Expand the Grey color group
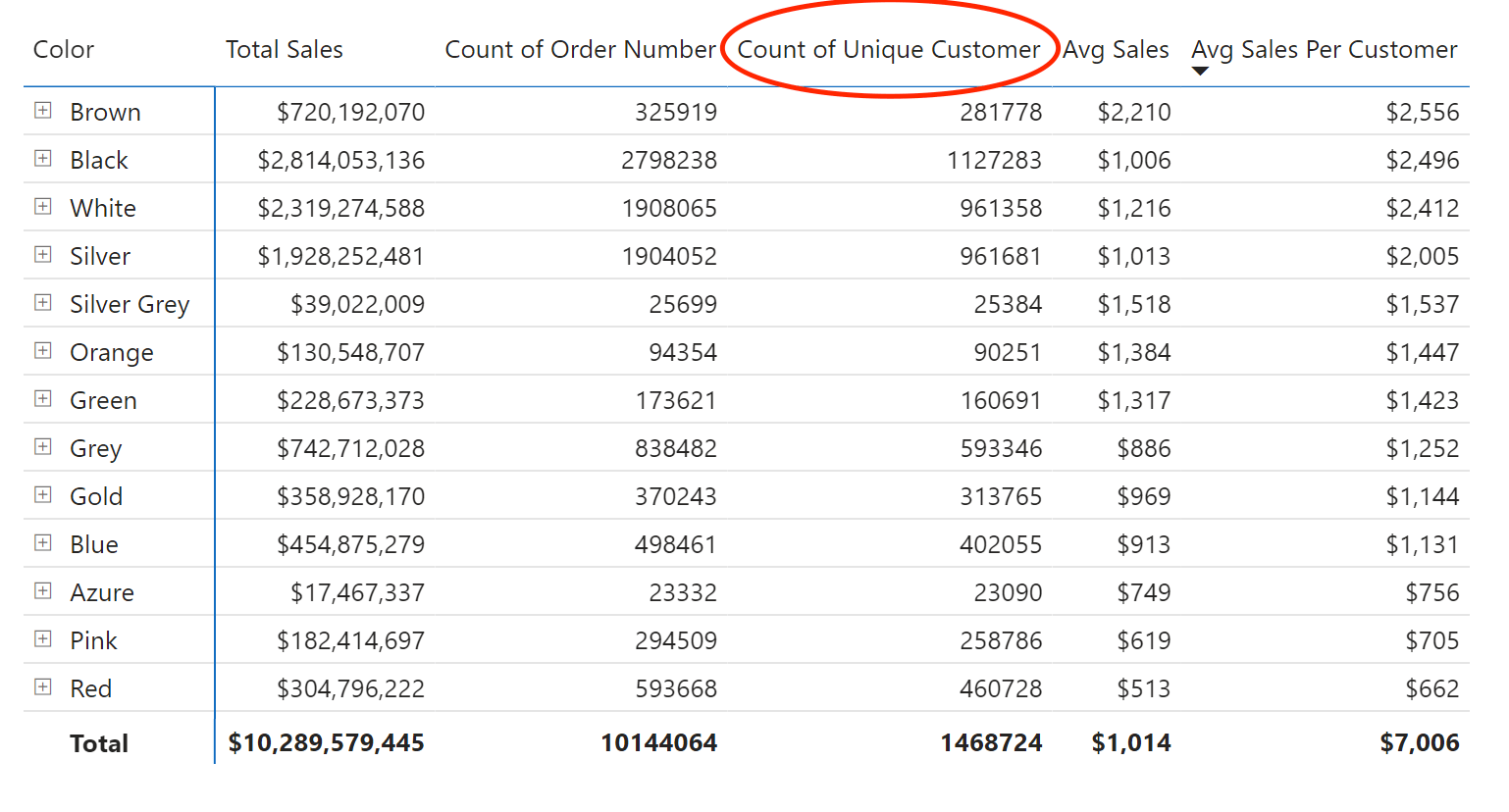This screenshot has width=1509, height=812. 42,447
